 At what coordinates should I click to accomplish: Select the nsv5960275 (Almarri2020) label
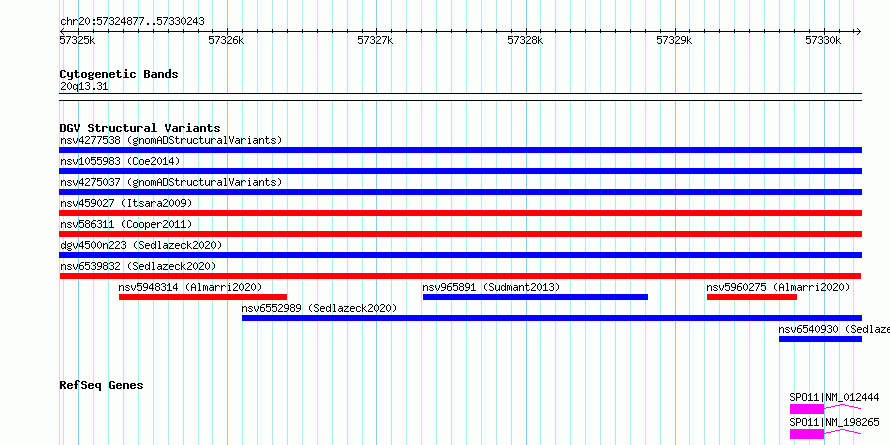(x=778, y=287)
